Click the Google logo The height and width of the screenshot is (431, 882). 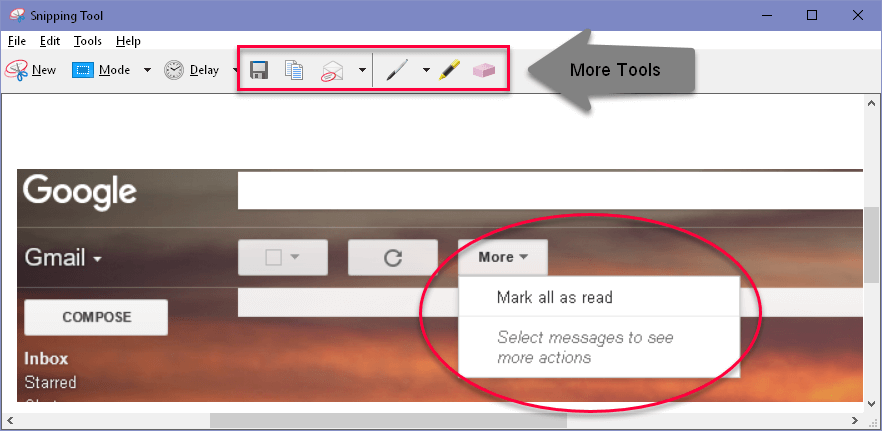point(80,191)
